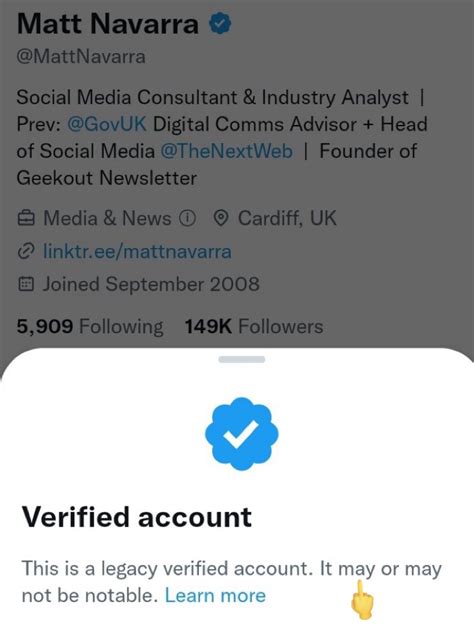Tap the Matt Navarra display name

point(108,24)
